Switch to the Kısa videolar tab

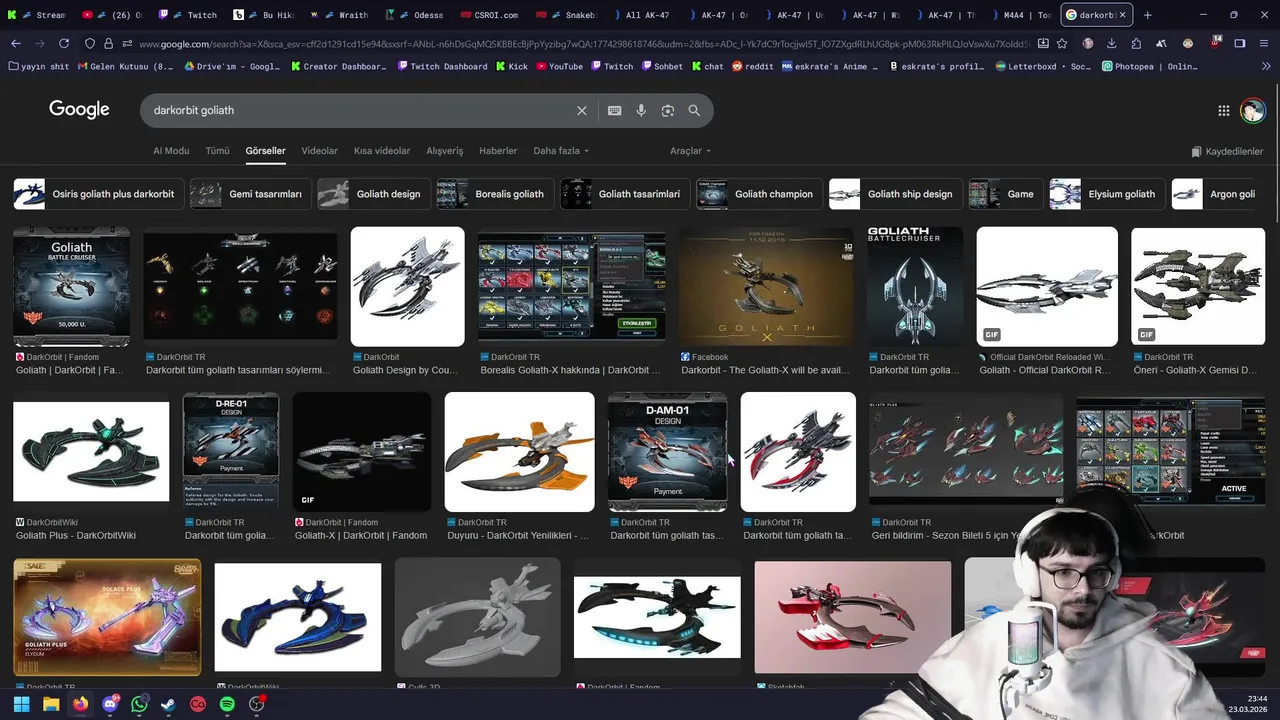382,151
